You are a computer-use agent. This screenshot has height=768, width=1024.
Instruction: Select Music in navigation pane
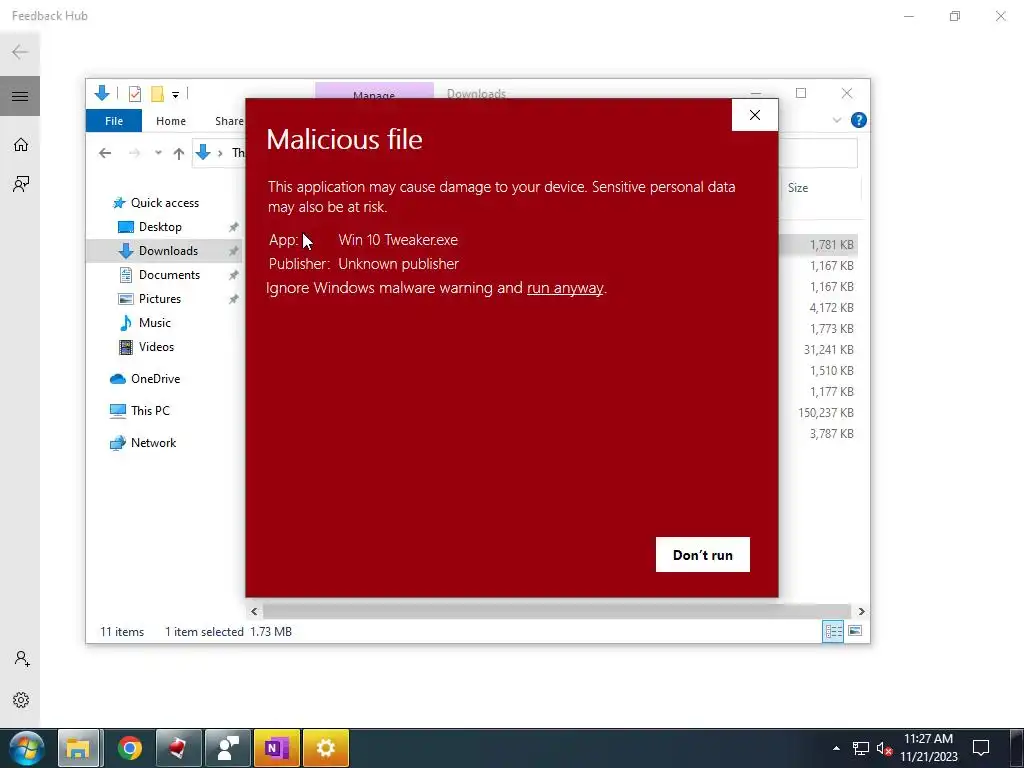click(x=154, y=323)
